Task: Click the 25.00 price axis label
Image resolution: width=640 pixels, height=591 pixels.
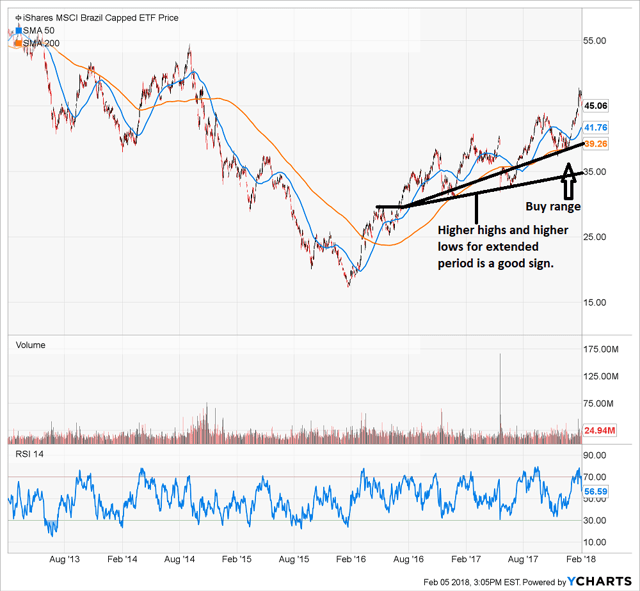Action: (595, 237)
